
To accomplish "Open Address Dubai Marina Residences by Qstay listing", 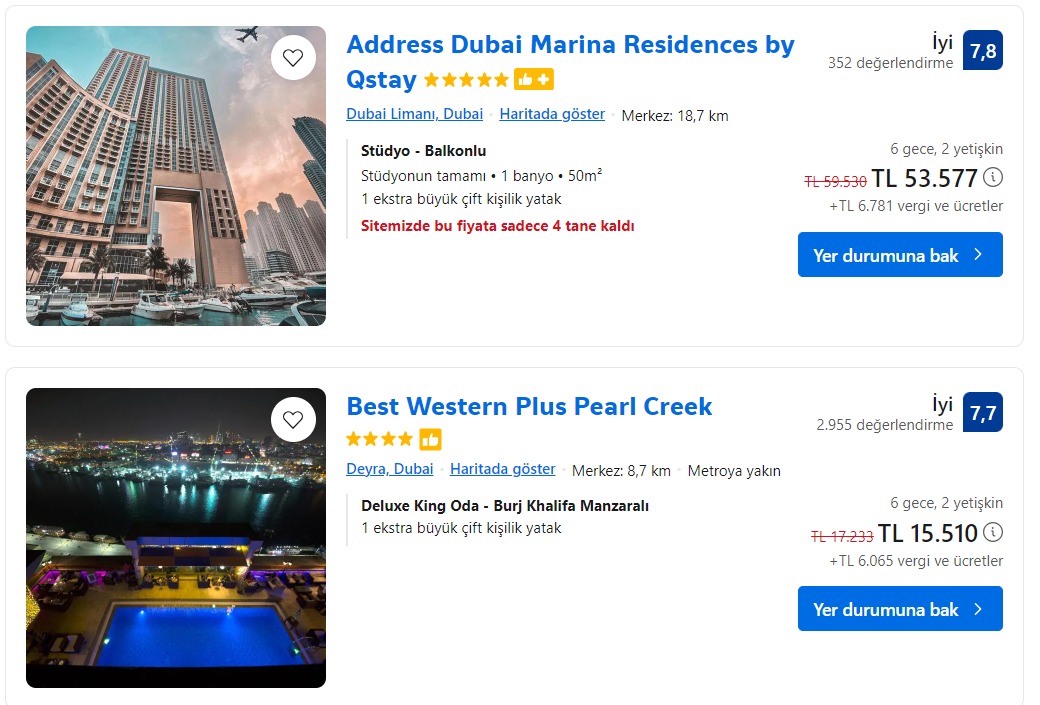I will (x=570, y=46).
